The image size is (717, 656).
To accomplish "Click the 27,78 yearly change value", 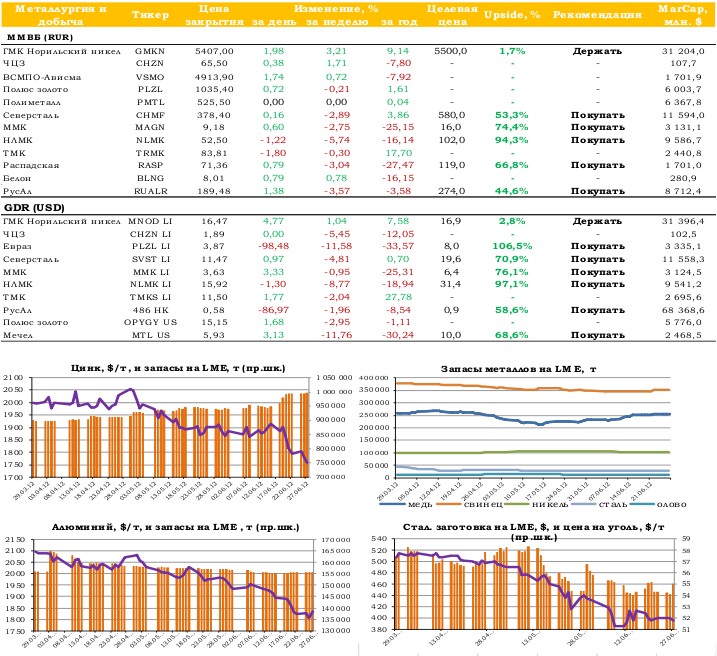I will pyautogui.click(x=399, y=297).
